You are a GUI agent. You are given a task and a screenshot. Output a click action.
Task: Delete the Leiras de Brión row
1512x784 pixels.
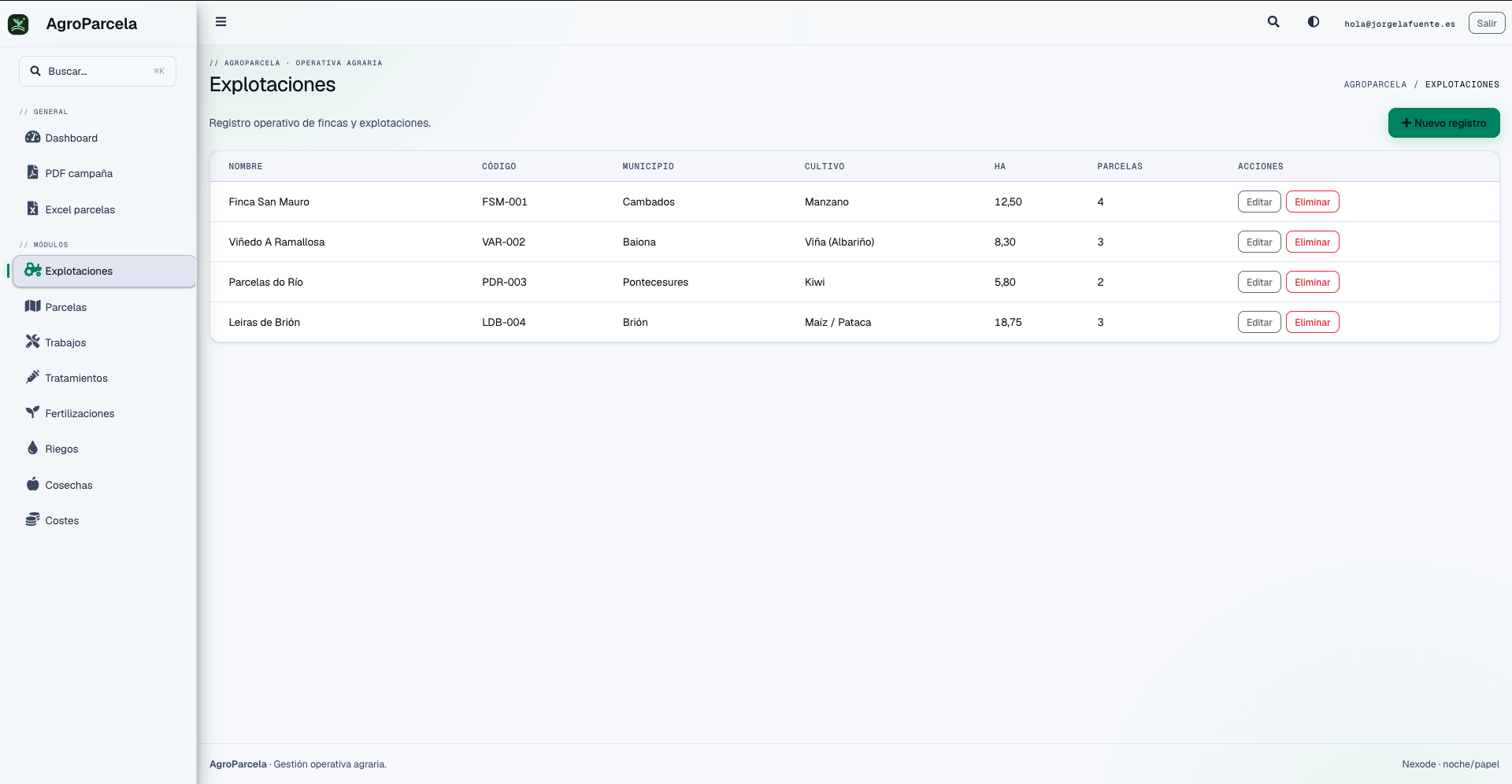pos(1312,323)
